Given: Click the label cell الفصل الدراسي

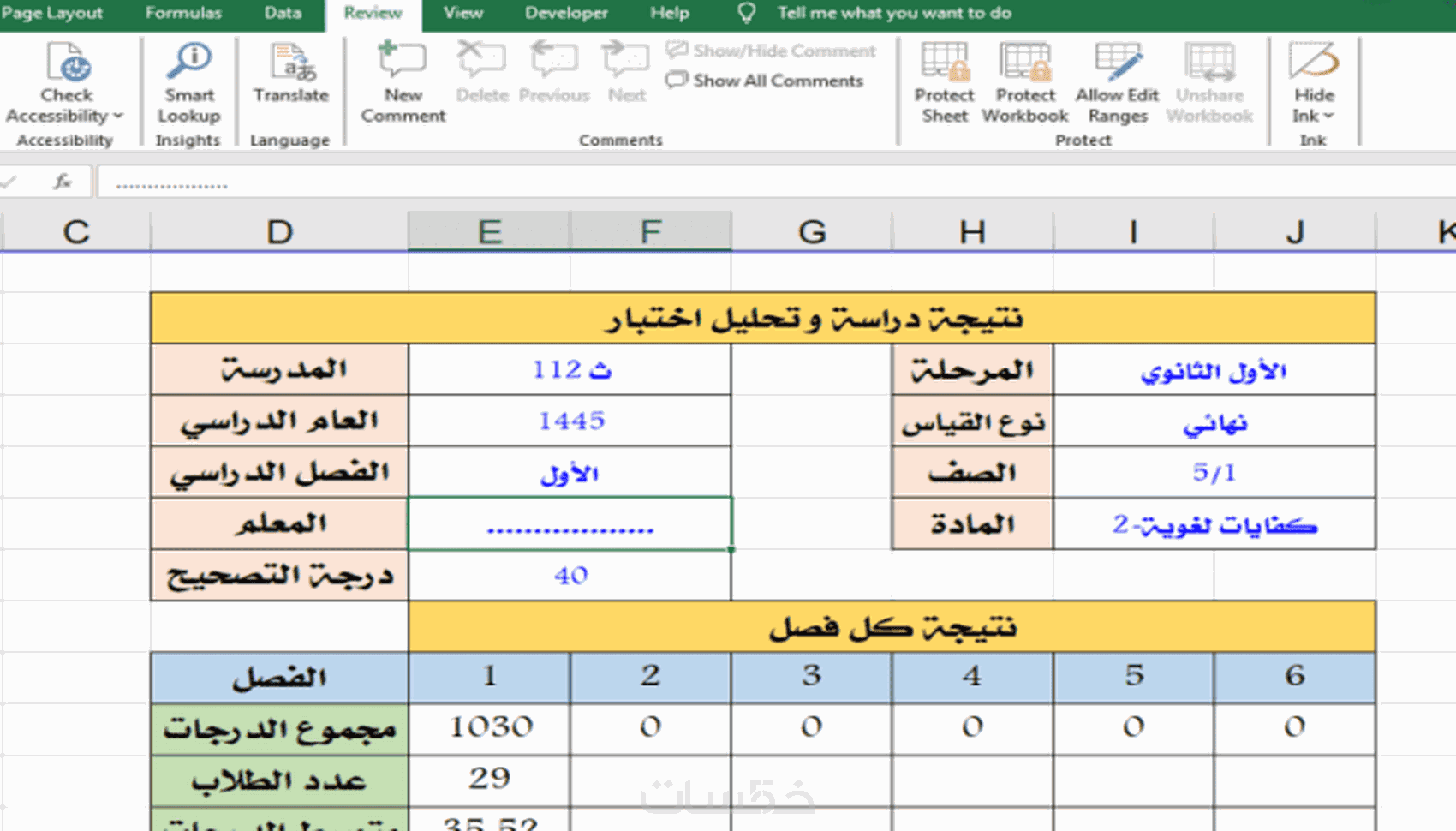Looking at the screenshot, I should pyautogui.click(x=280, y=472).
